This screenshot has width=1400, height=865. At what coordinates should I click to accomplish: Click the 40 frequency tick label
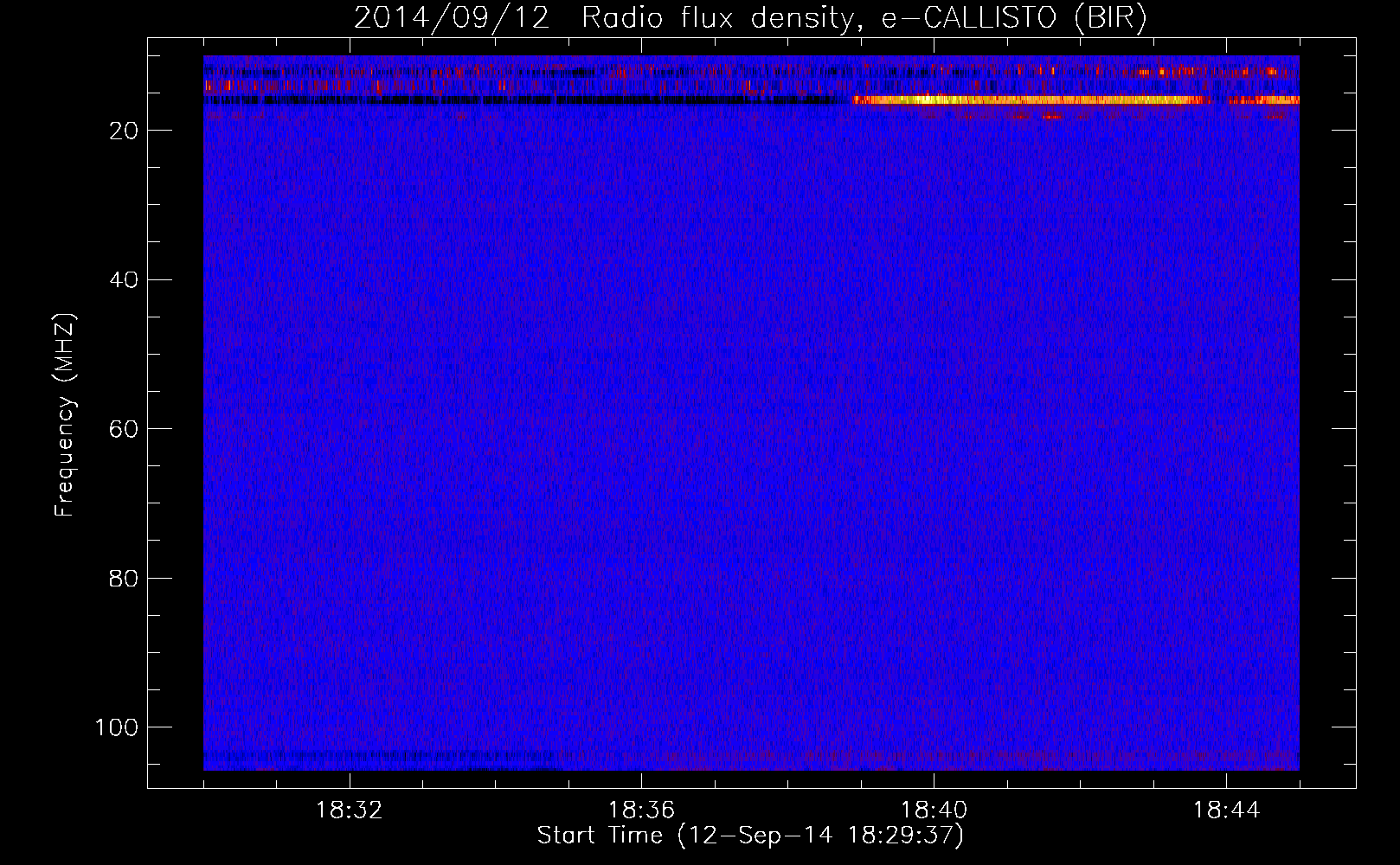coord(125,280)
